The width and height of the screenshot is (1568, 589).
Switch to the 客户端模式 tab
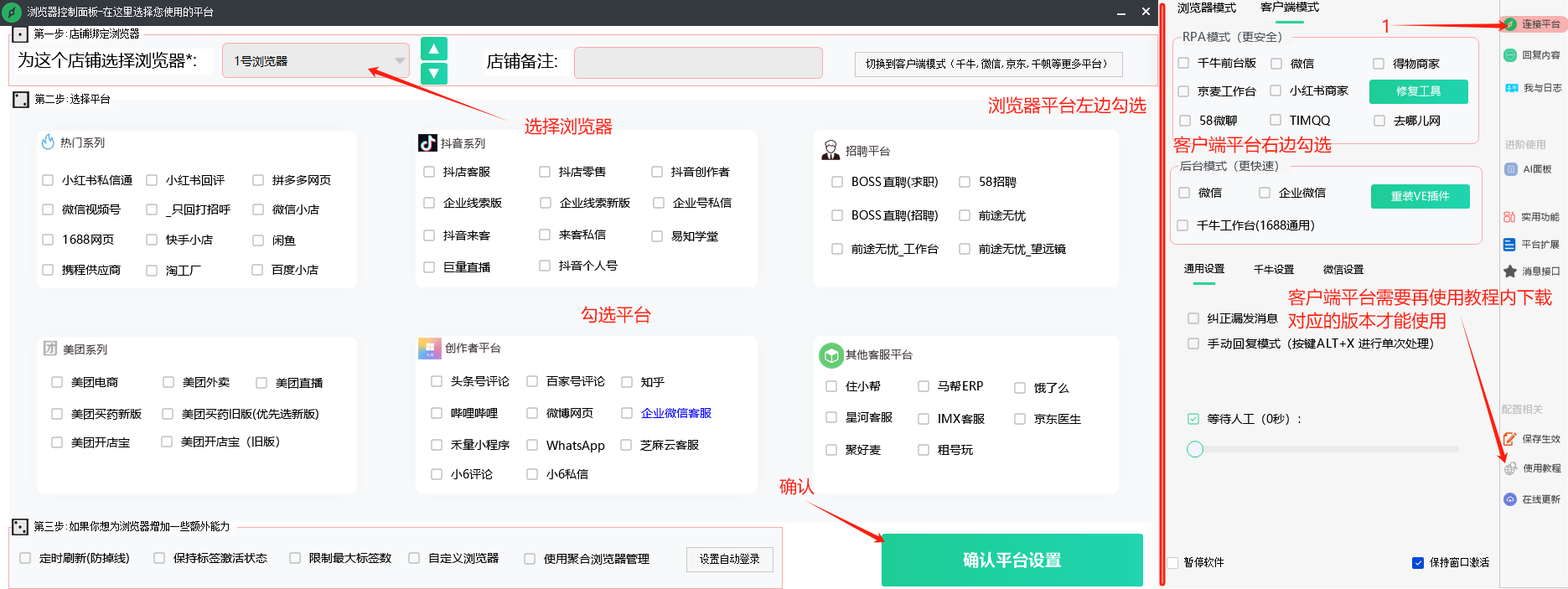click(x=1290, y=8)
